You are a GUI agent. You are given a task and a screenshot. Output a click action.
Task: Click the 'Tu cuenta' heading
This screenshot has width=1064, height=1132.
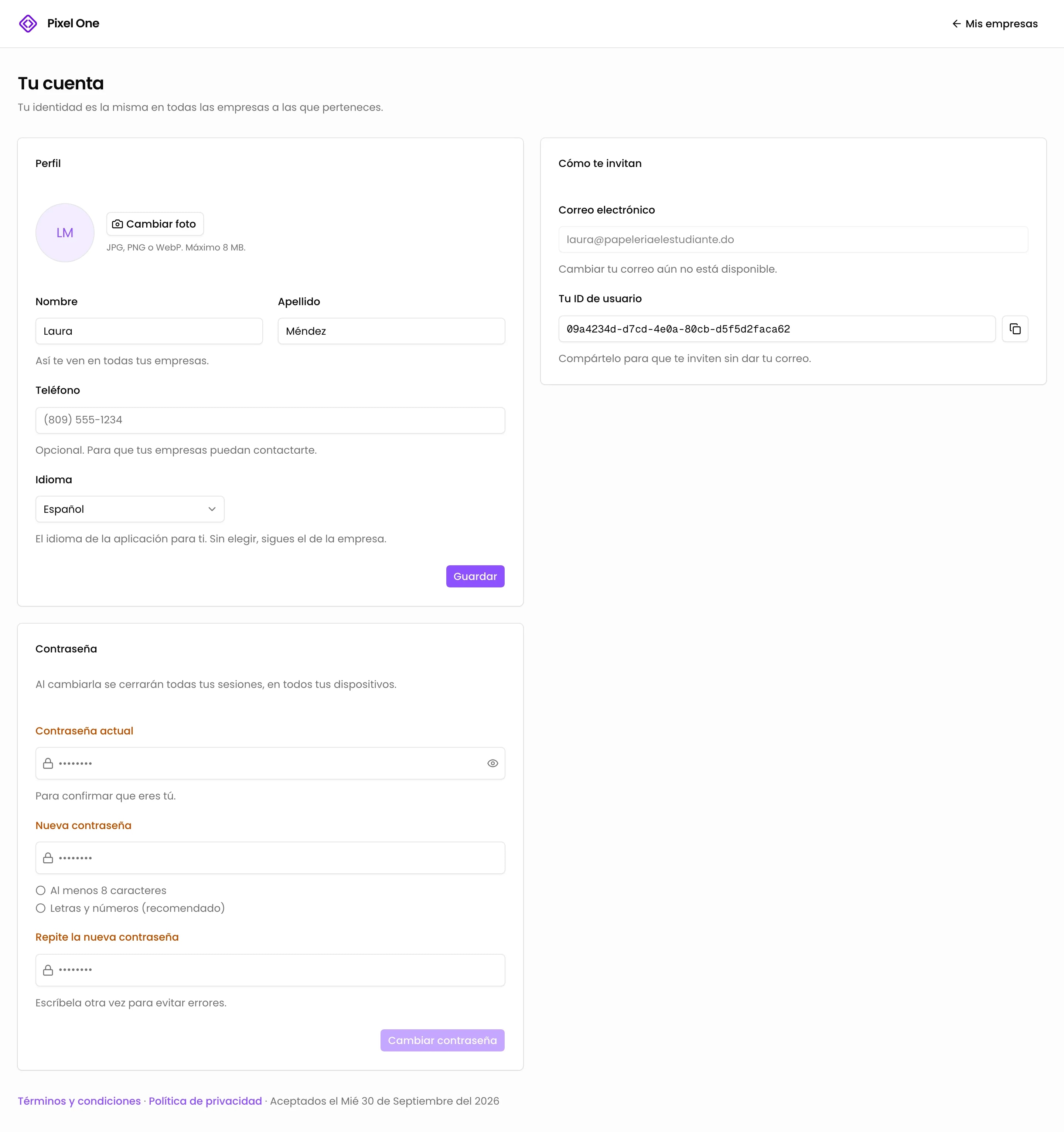point(61,83)
